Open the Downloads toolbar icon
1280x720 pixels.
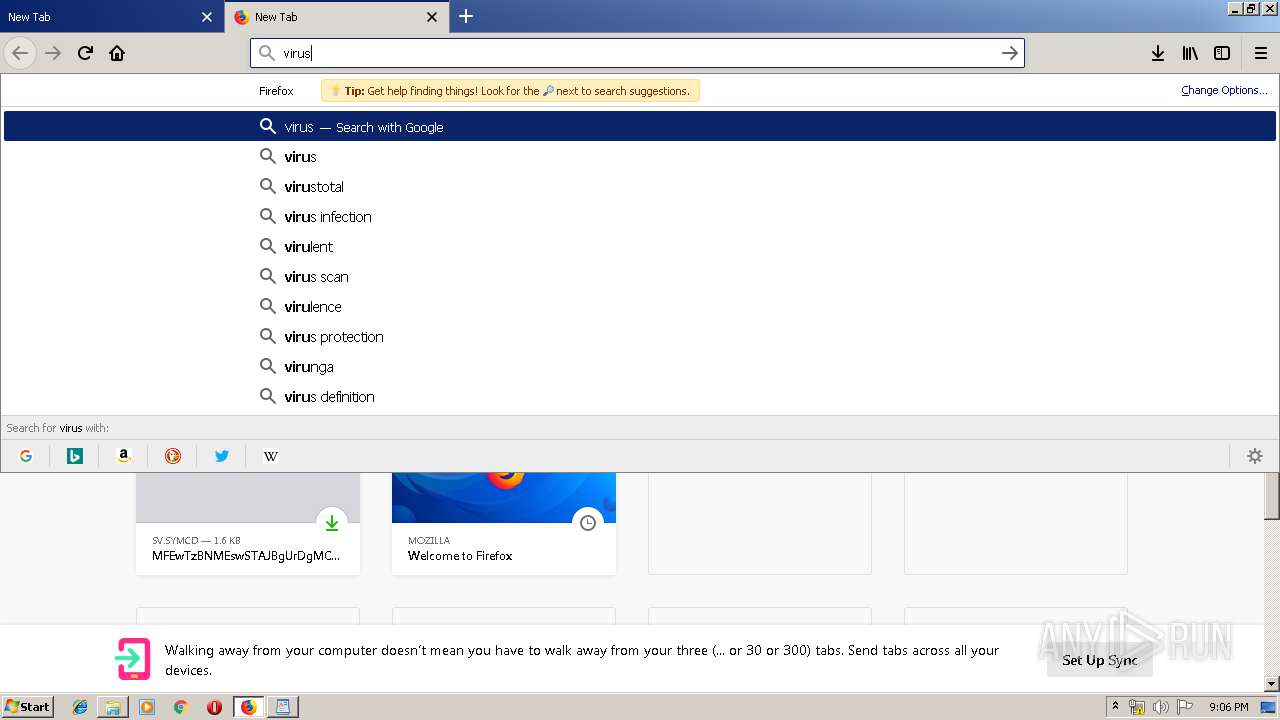coord(1157,53)
